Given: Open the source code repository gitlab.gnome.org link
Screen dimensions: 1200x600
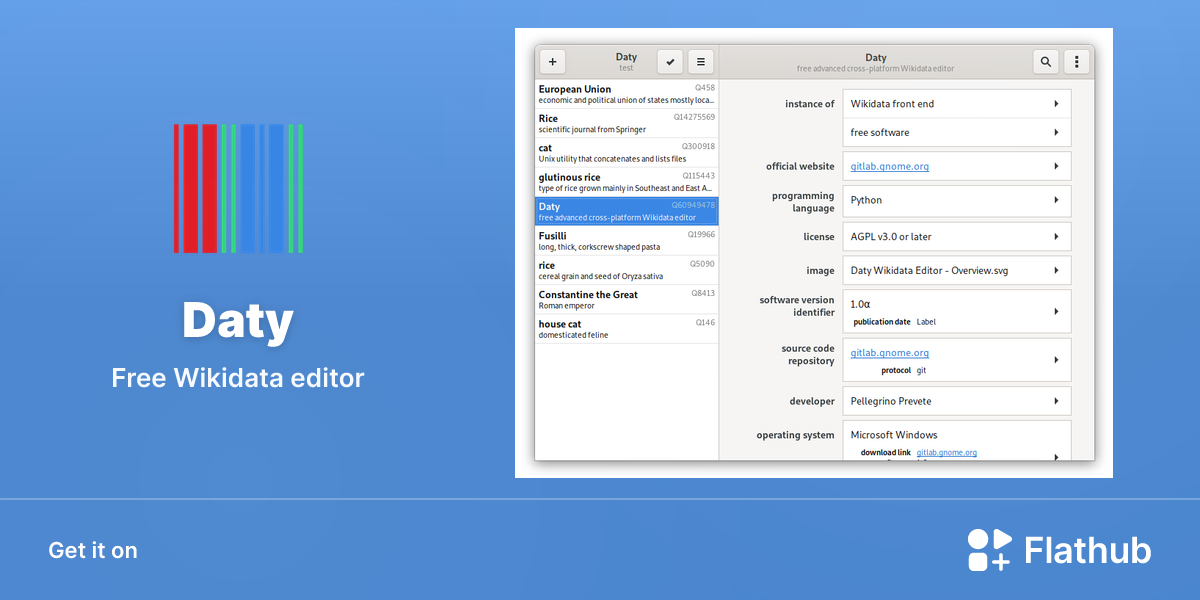Looking at the screenshot, I should click(890, 353).
